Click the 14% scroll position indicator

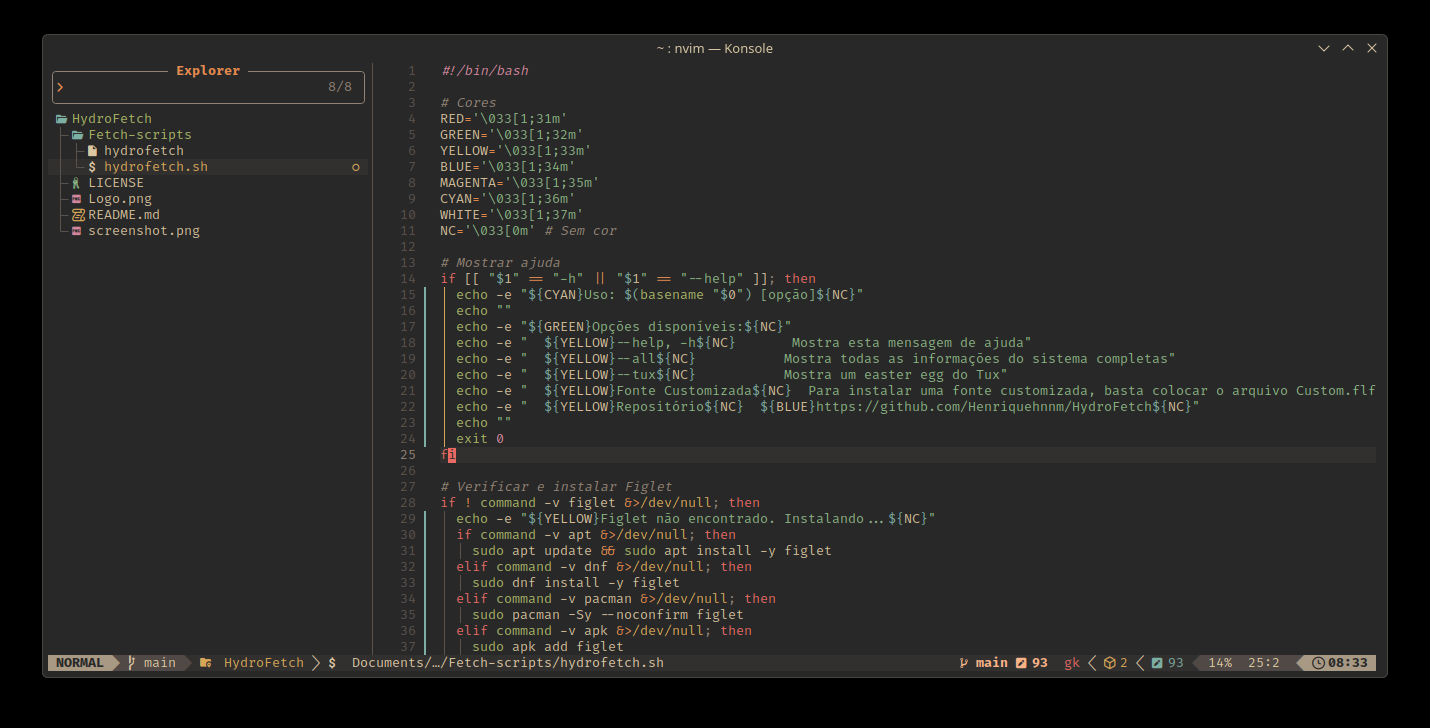(x=1219, y=663)
